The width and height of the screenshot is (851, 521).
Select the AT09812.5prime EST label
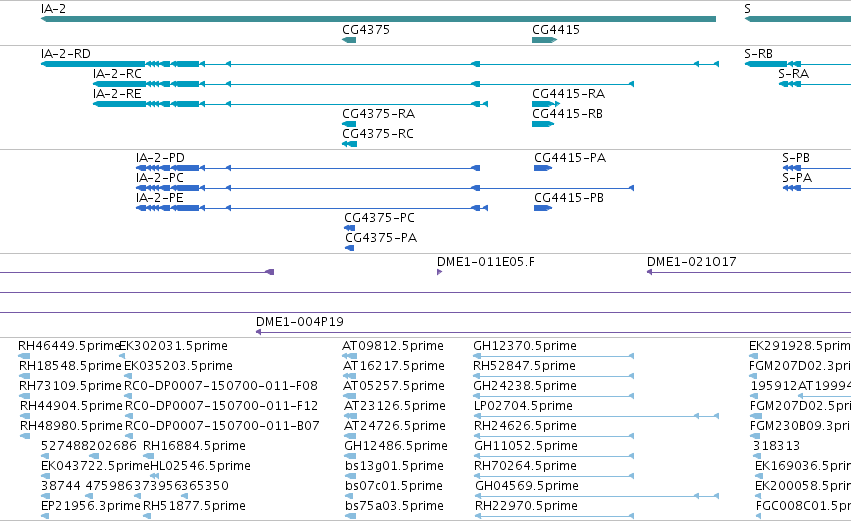(x=393, y=346)
